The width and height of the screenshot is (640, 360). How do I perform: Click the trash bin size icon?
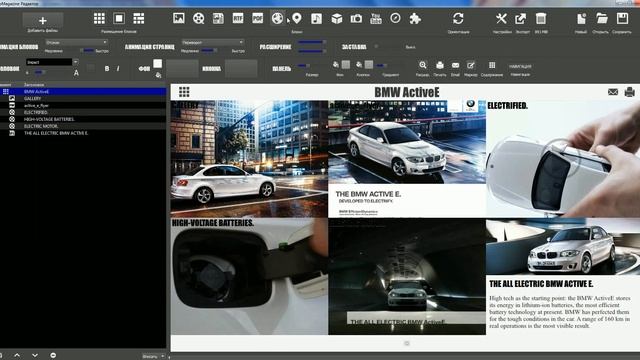click(x=541, y=18)
